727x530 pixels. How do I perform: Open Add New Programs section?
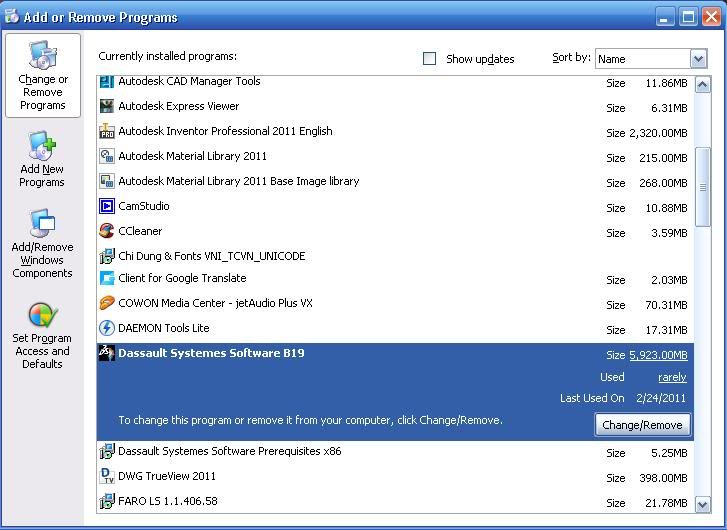coord(42,159)
